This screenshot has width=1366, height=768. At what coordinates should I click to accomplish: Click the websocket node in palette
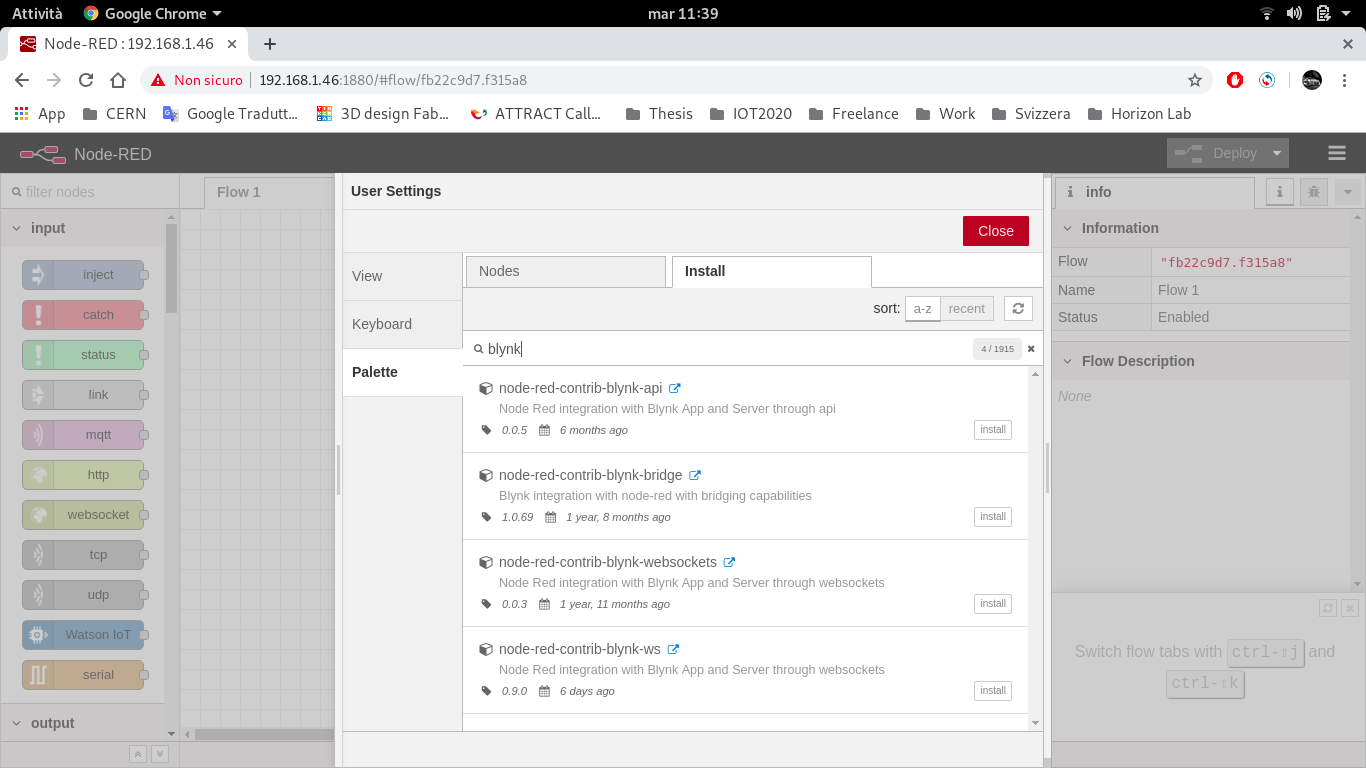pos(83,515)
